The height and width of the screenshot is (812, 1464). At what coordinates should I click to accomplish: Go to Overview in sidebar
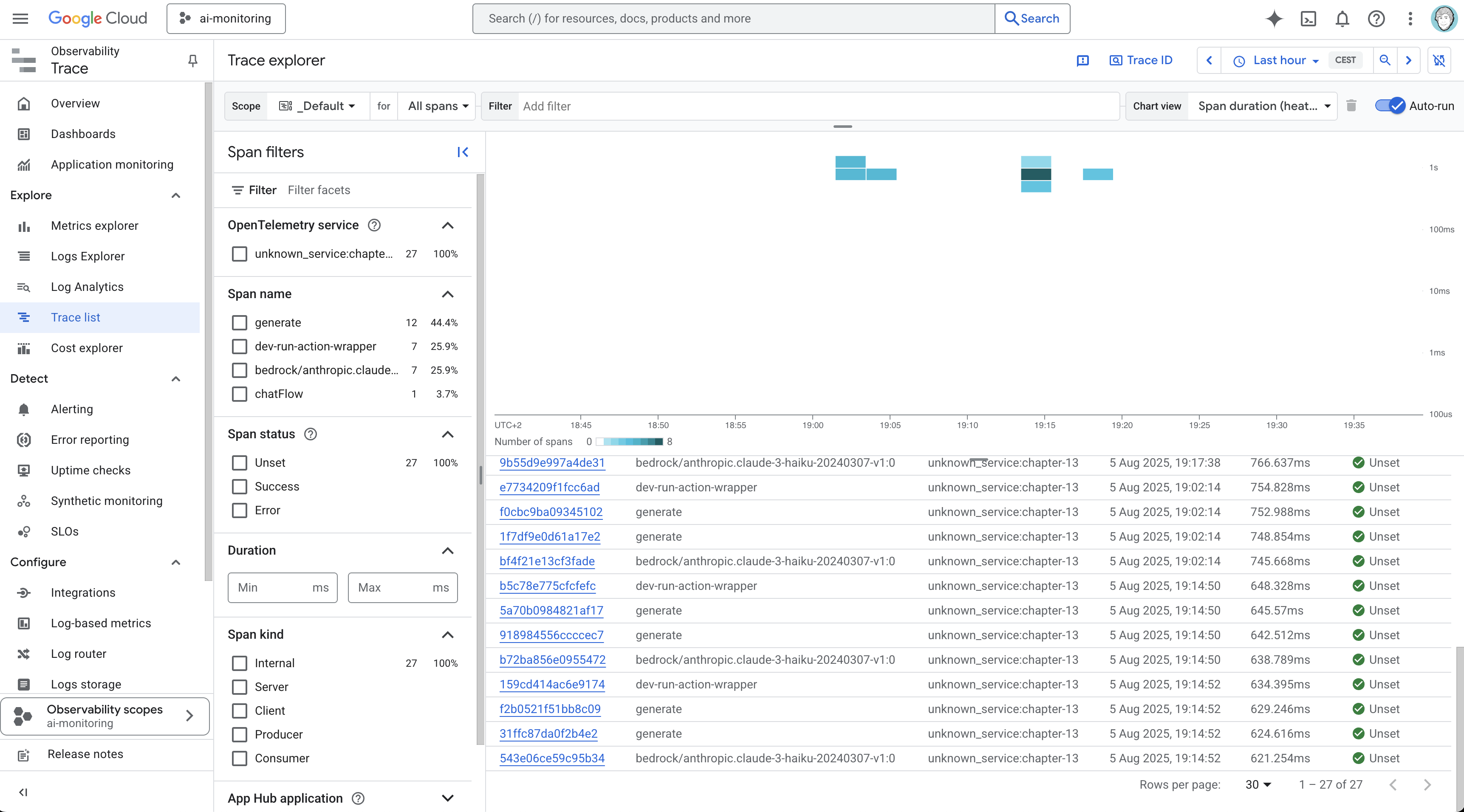pyautogui.click(x=75, y=104)
